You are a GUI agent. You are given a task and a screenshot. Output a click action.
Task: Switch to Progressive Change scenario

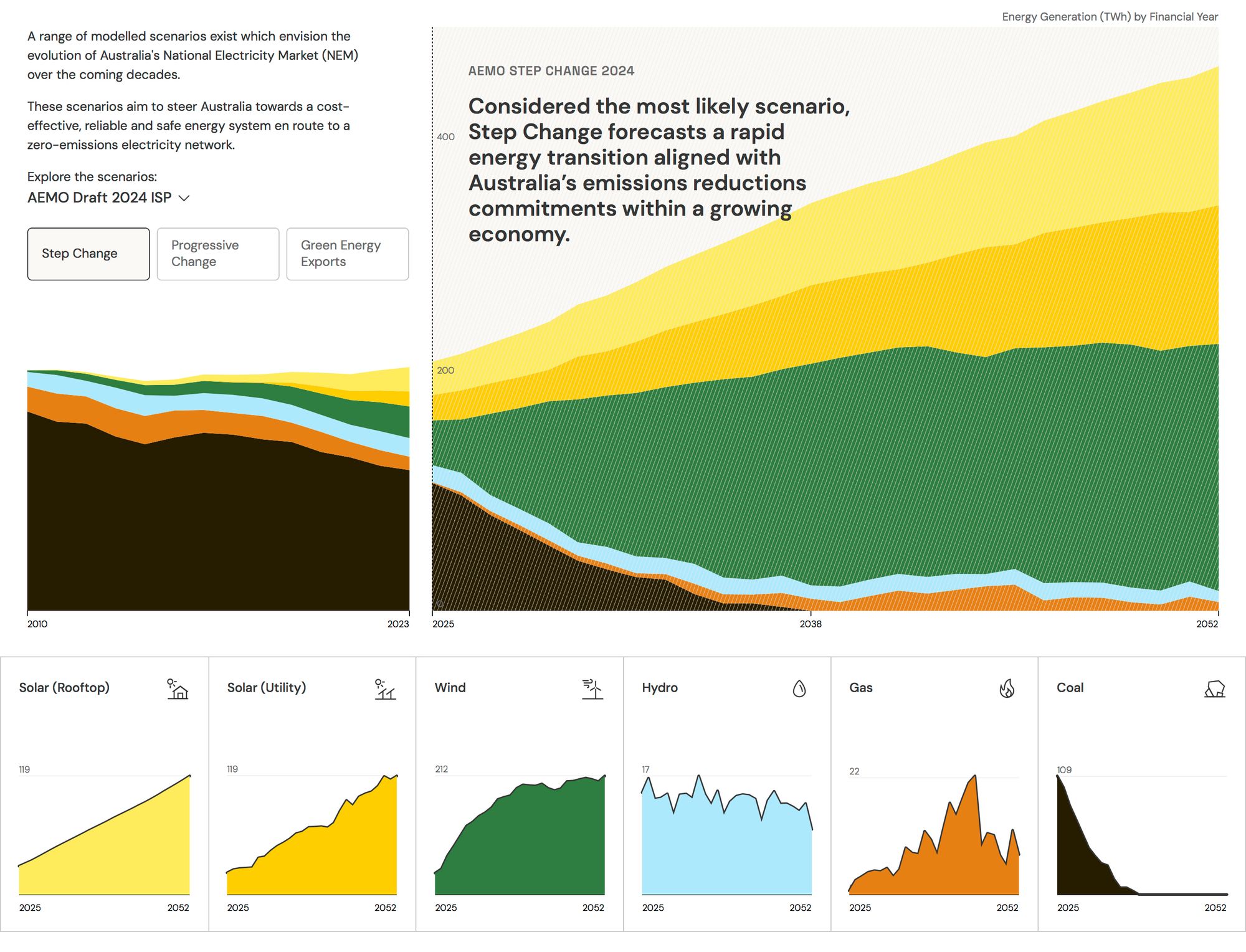click(218, 254)
